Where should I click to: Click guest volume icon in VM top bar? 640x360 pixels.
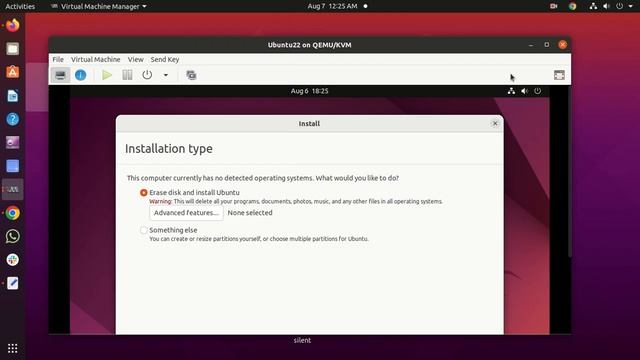tap(524, 91)
